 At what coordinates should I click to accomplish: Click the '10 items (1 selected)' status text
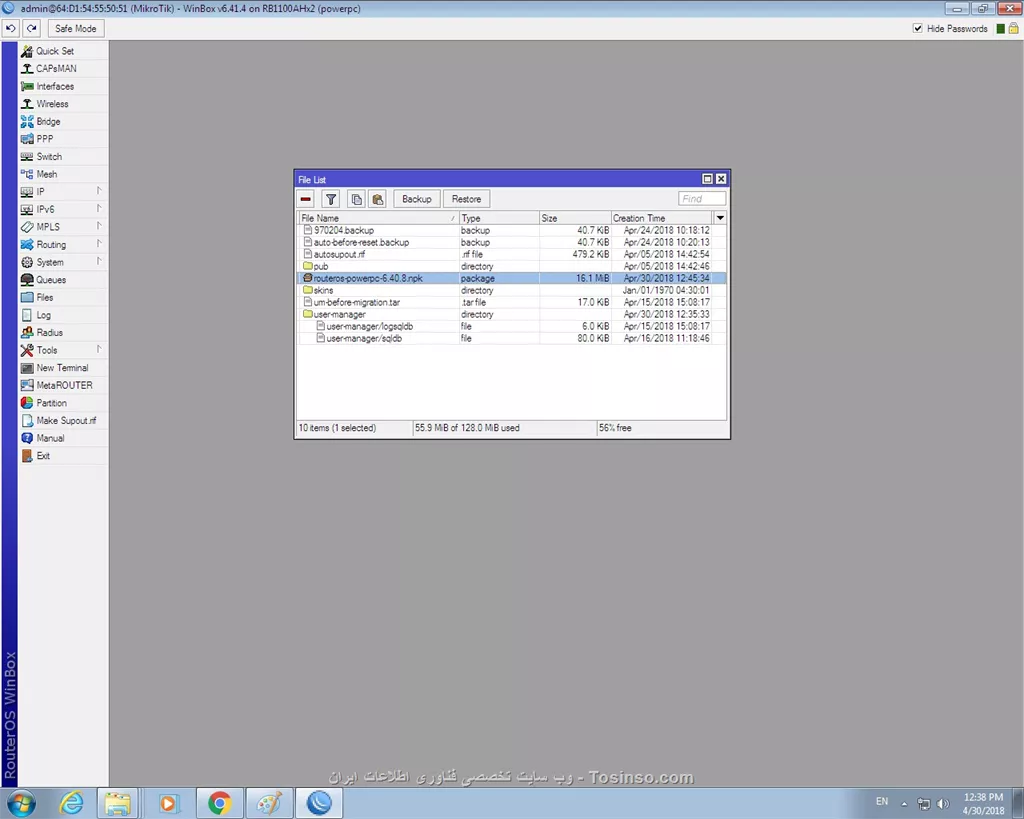[338, 428]
